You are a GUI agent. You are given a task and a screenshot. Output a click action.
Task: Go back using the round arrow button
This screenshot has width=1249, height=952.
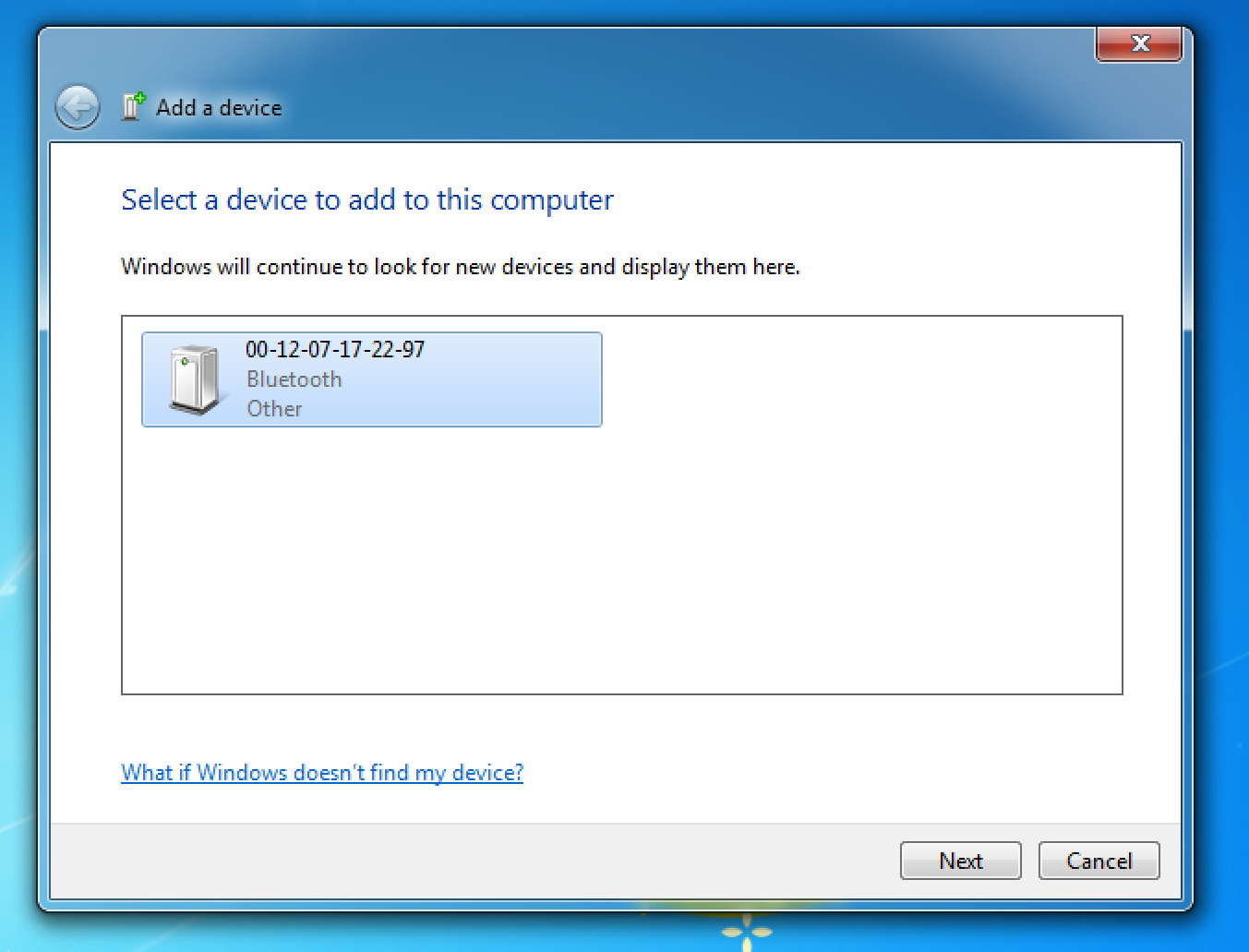(78, 107)
